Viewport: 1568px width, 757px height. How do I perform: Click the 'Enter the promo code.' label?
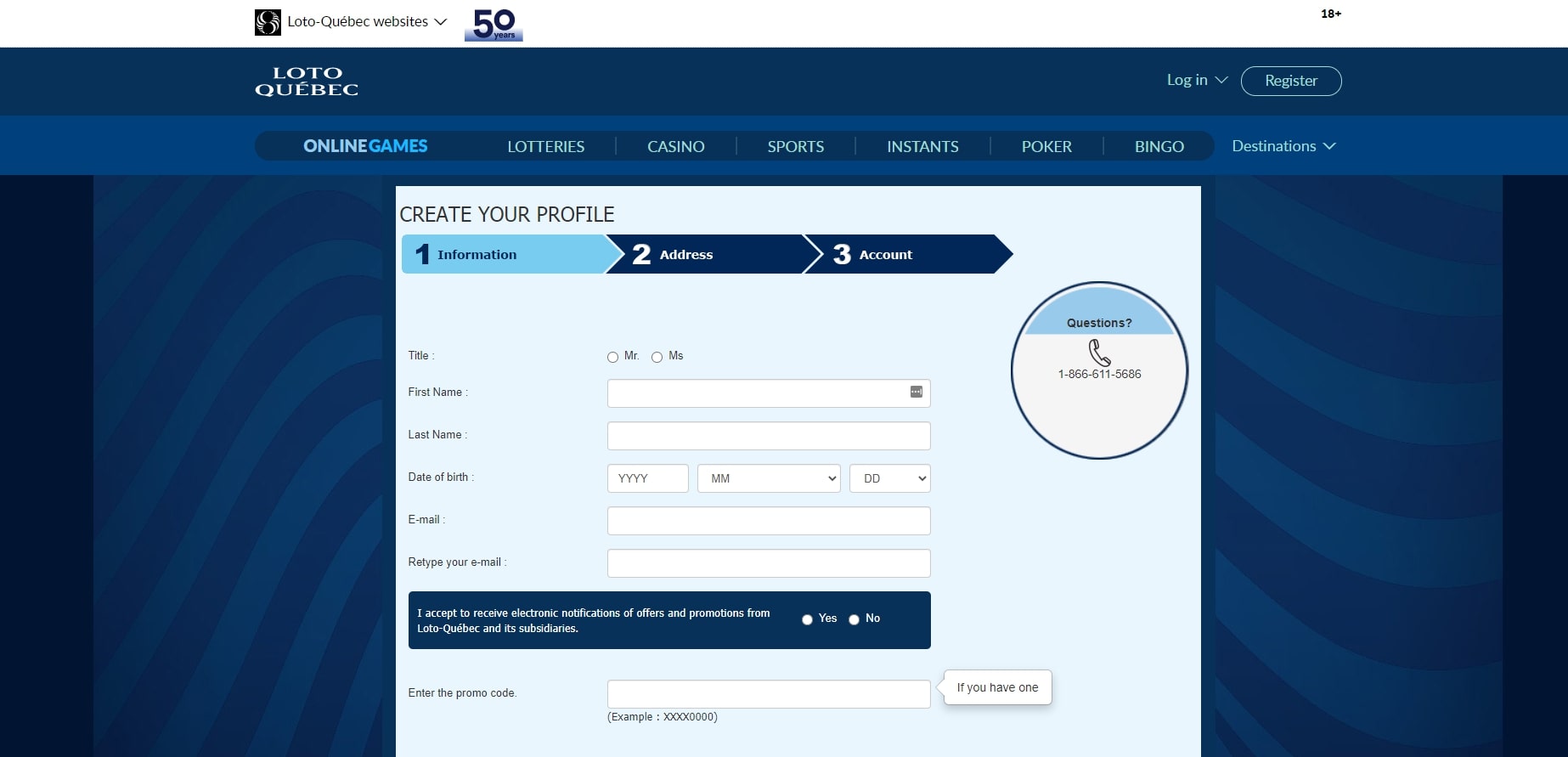click(462, 693)
